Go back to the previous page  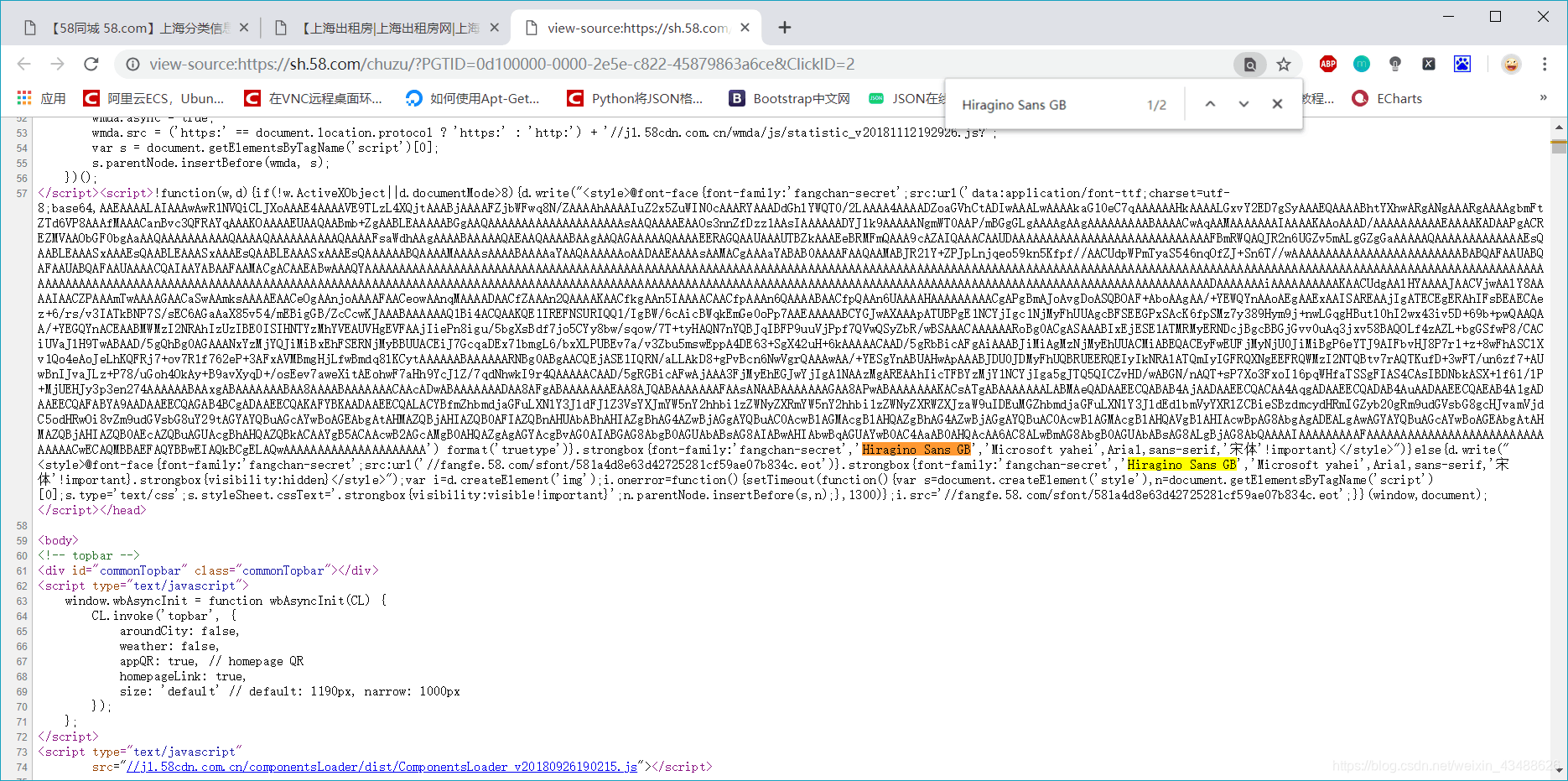(24, 64)
